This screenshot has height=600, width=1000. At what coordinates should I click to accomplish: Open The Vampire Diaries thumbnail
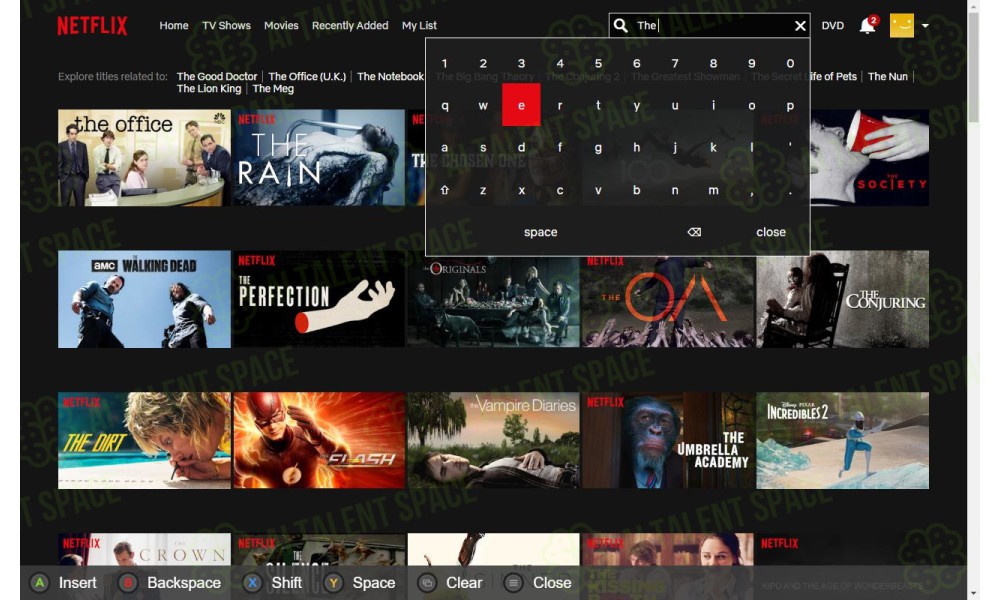click(493, 441)
